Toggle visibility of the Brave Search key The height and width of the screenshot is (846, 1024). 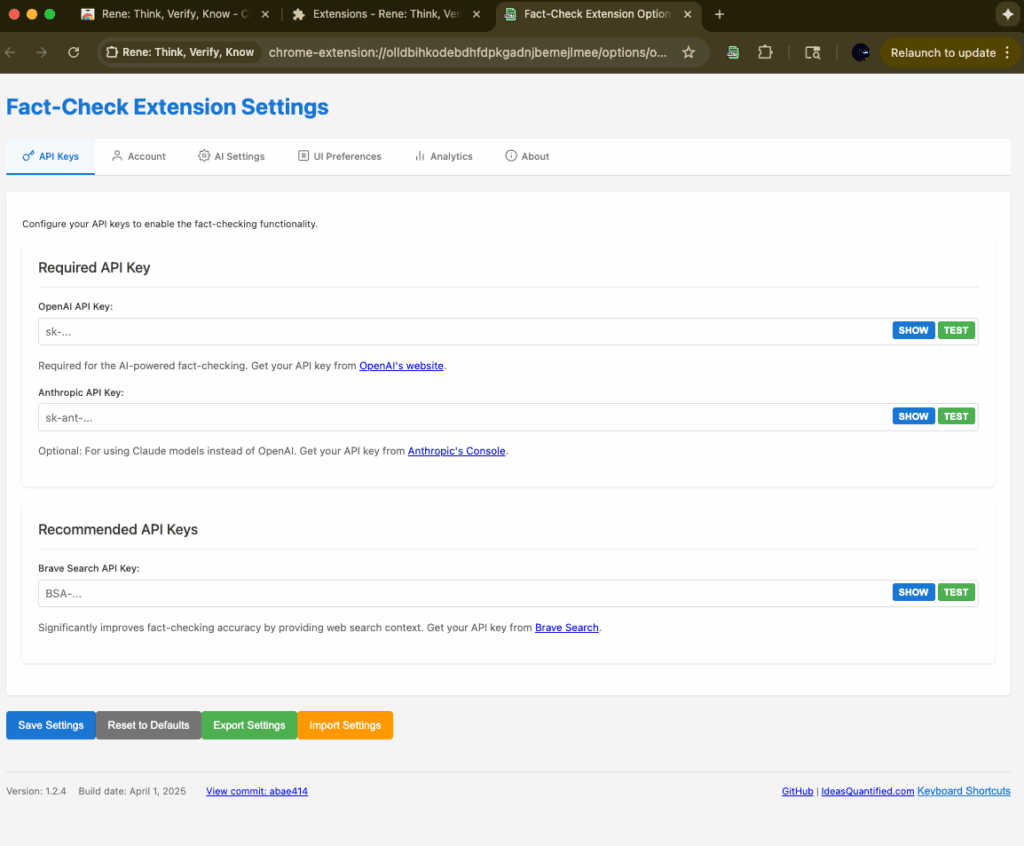pyautogui.click(x=913, y=592)
